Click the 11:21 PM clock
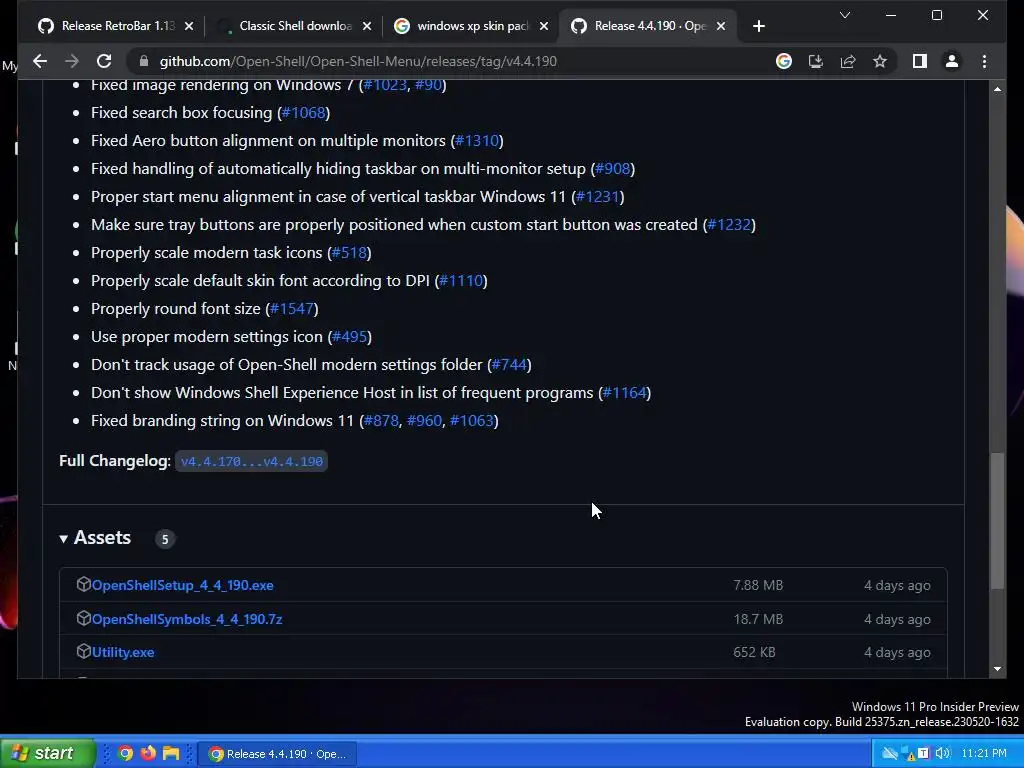Image resolution: width=1024 pixels, height=768 pixels. click(984, 754)
